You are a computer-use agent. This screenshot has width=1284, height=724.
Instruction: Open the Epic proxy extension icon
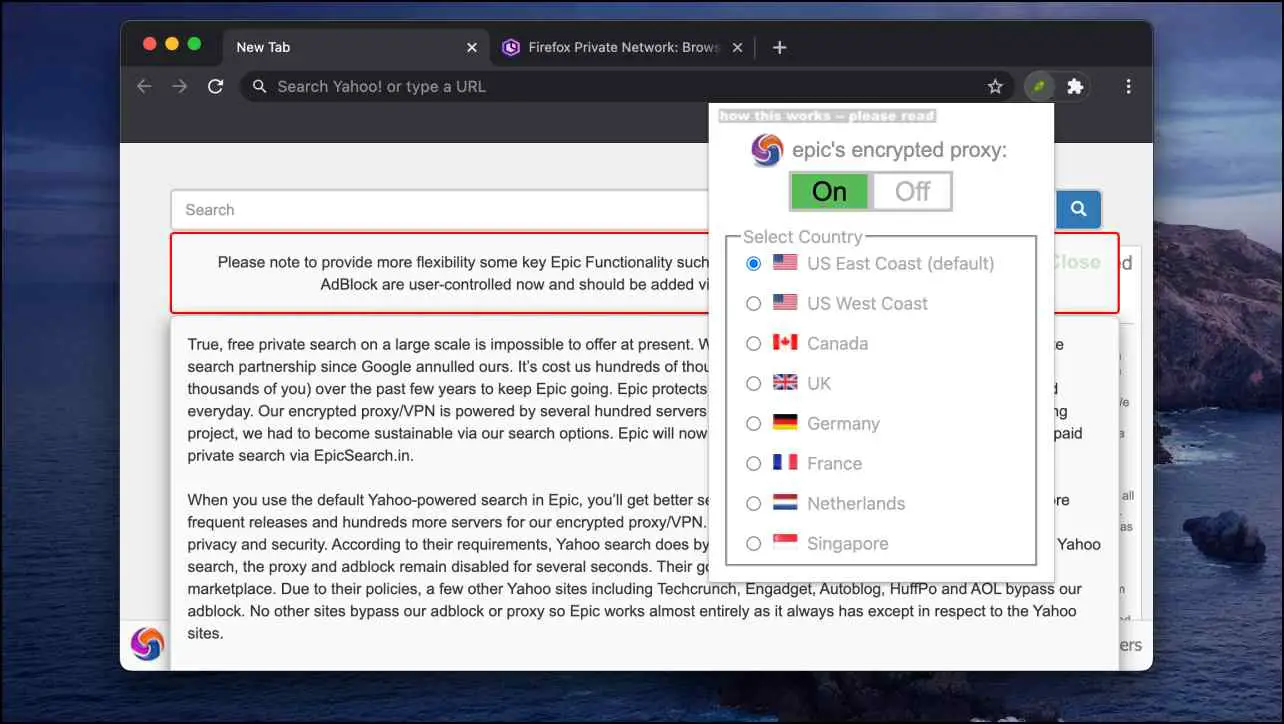pos(1039,87)
